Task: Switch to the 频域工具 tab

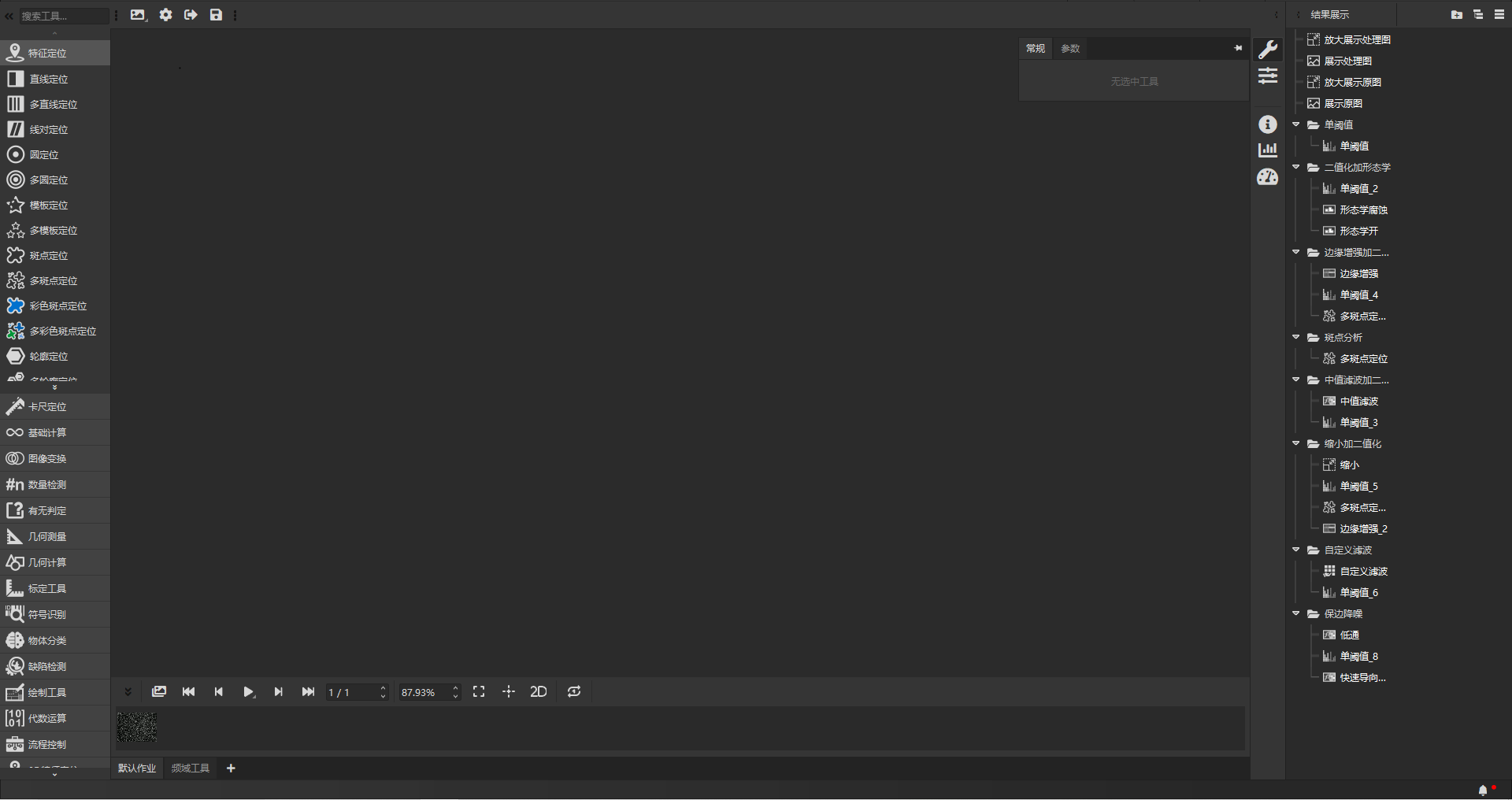Action: tap(191, 768)
